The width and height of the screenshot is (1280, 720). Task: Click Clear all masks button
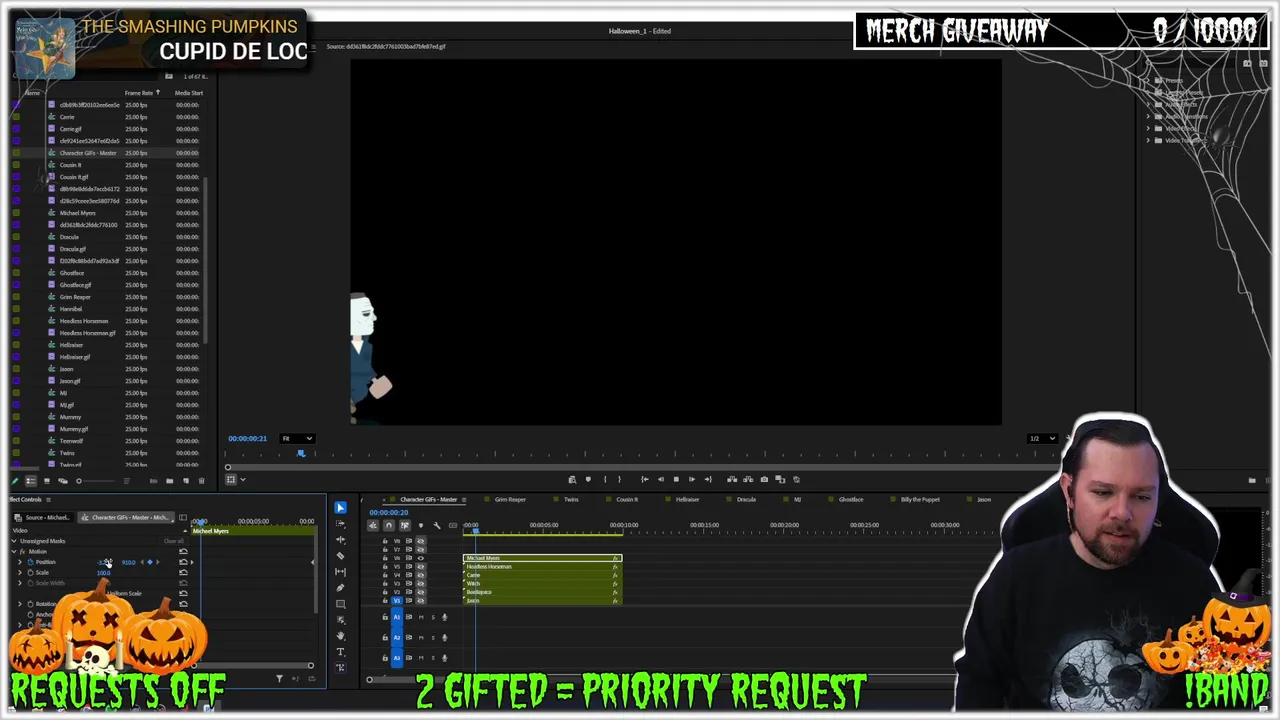173,541
